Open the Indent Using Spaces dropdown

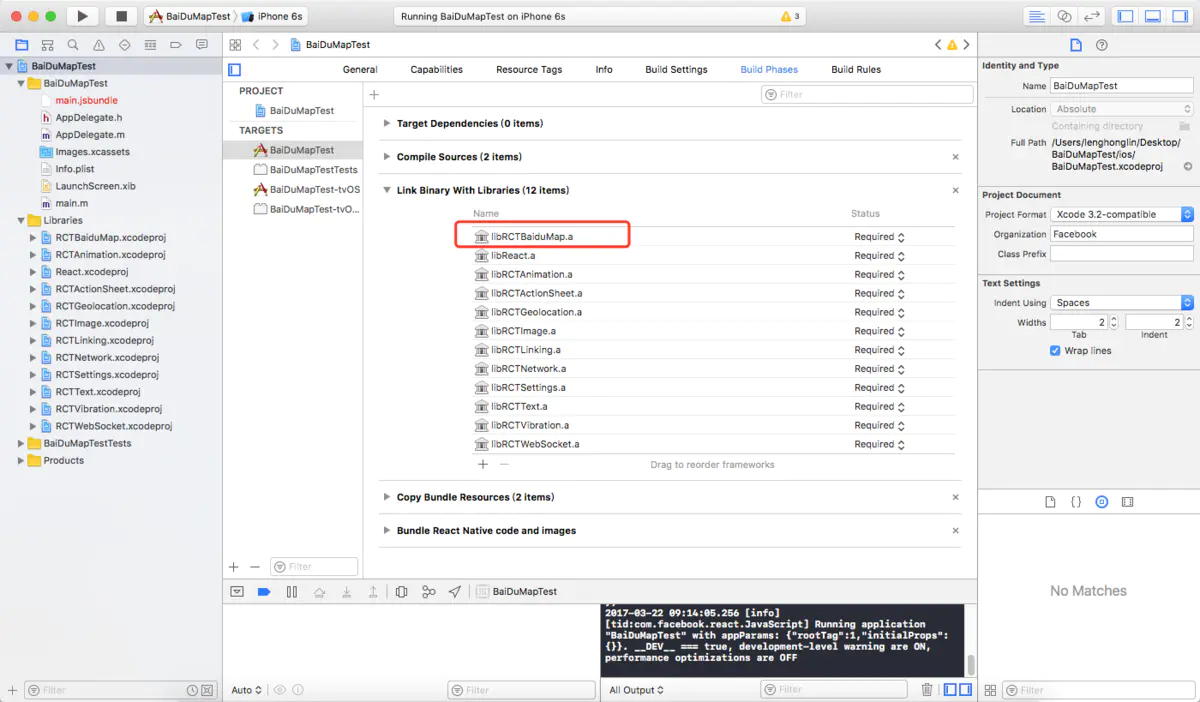click(1122, 303)
